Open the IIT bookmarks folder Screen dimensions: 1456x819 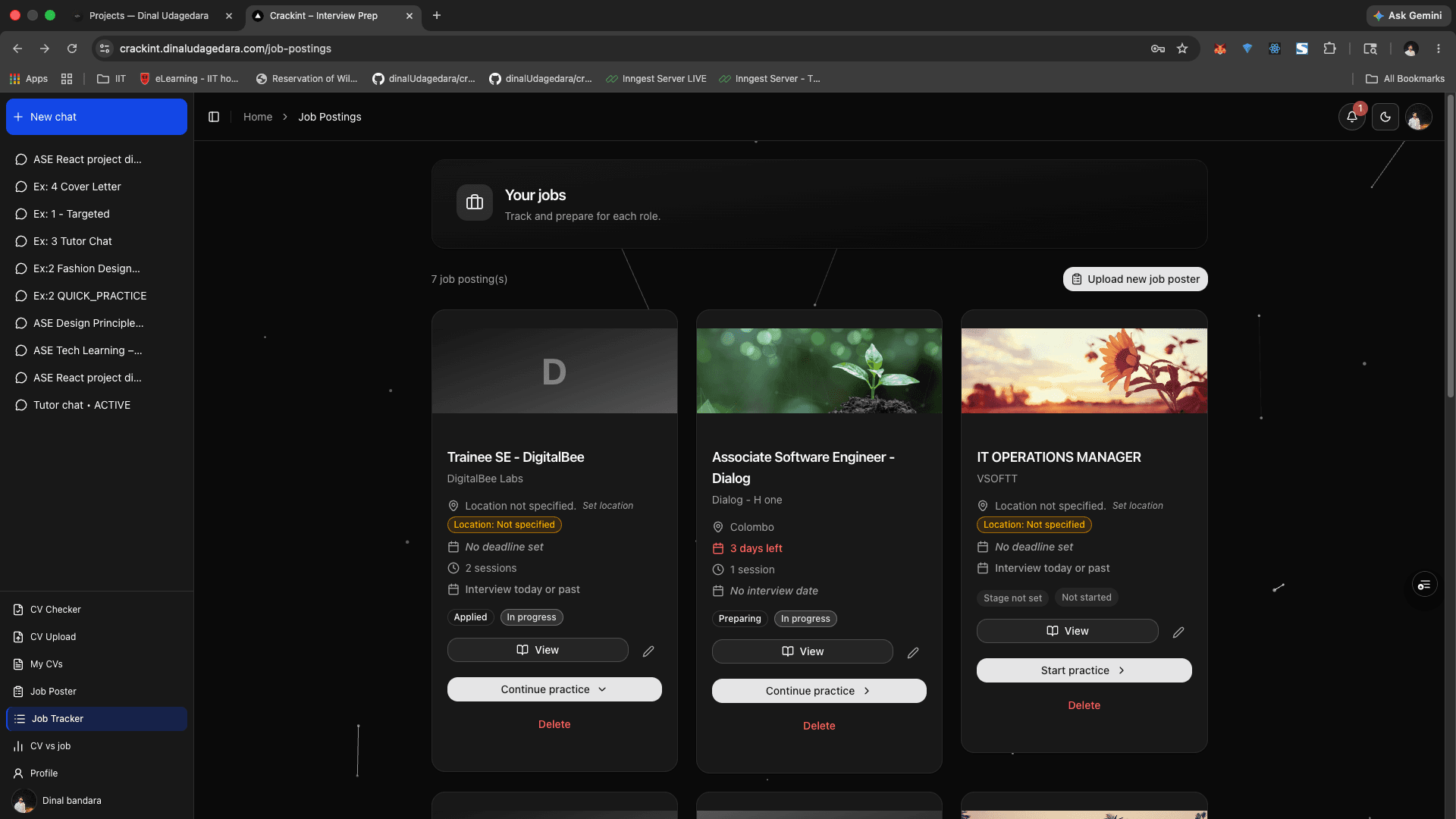[x=111, y=79]
